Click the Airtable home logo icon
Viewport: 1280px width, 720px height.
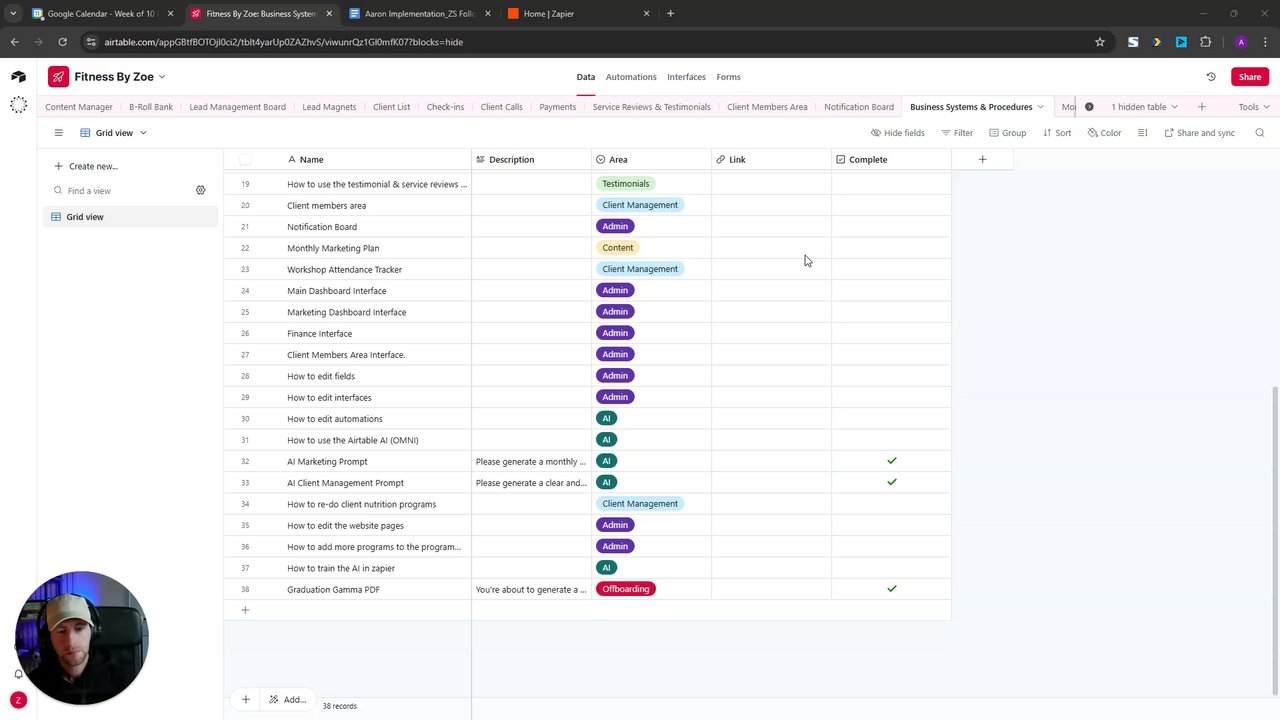[x=18, y=77]
